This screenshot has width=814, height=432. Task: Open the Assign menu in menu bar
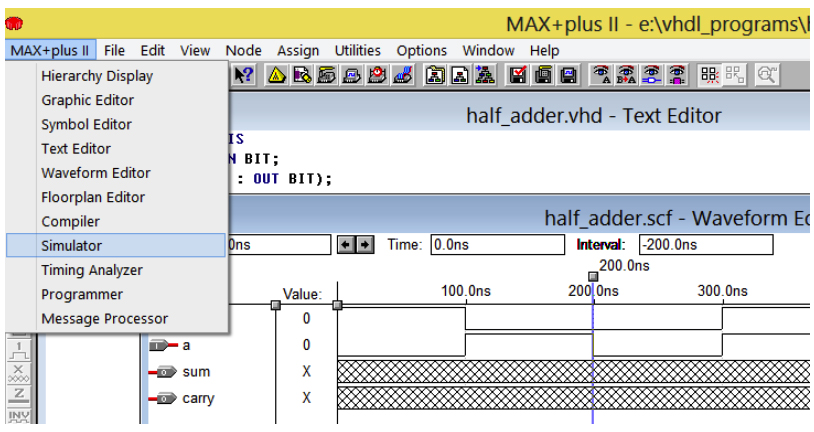point(298,50)
